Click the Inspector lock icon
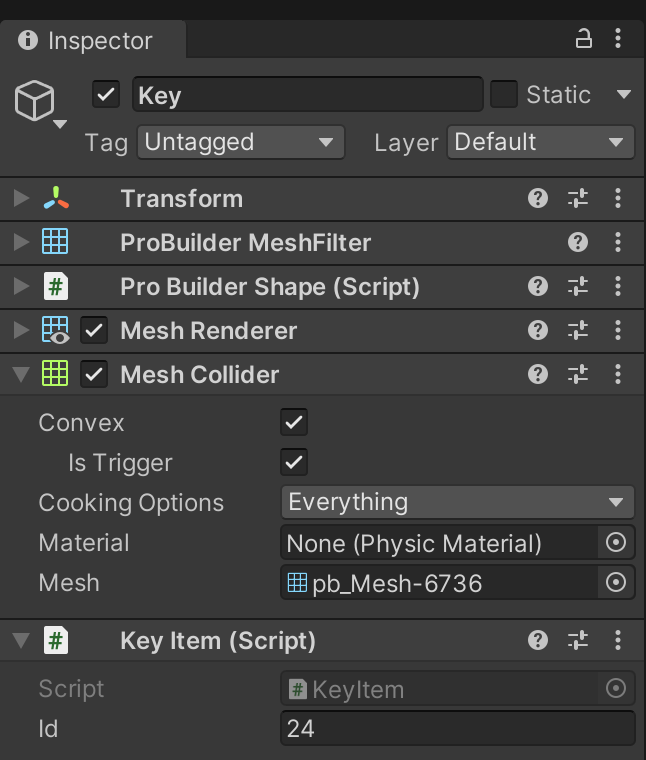This screenshot has width=646, height=760. (x=583, y=39)
